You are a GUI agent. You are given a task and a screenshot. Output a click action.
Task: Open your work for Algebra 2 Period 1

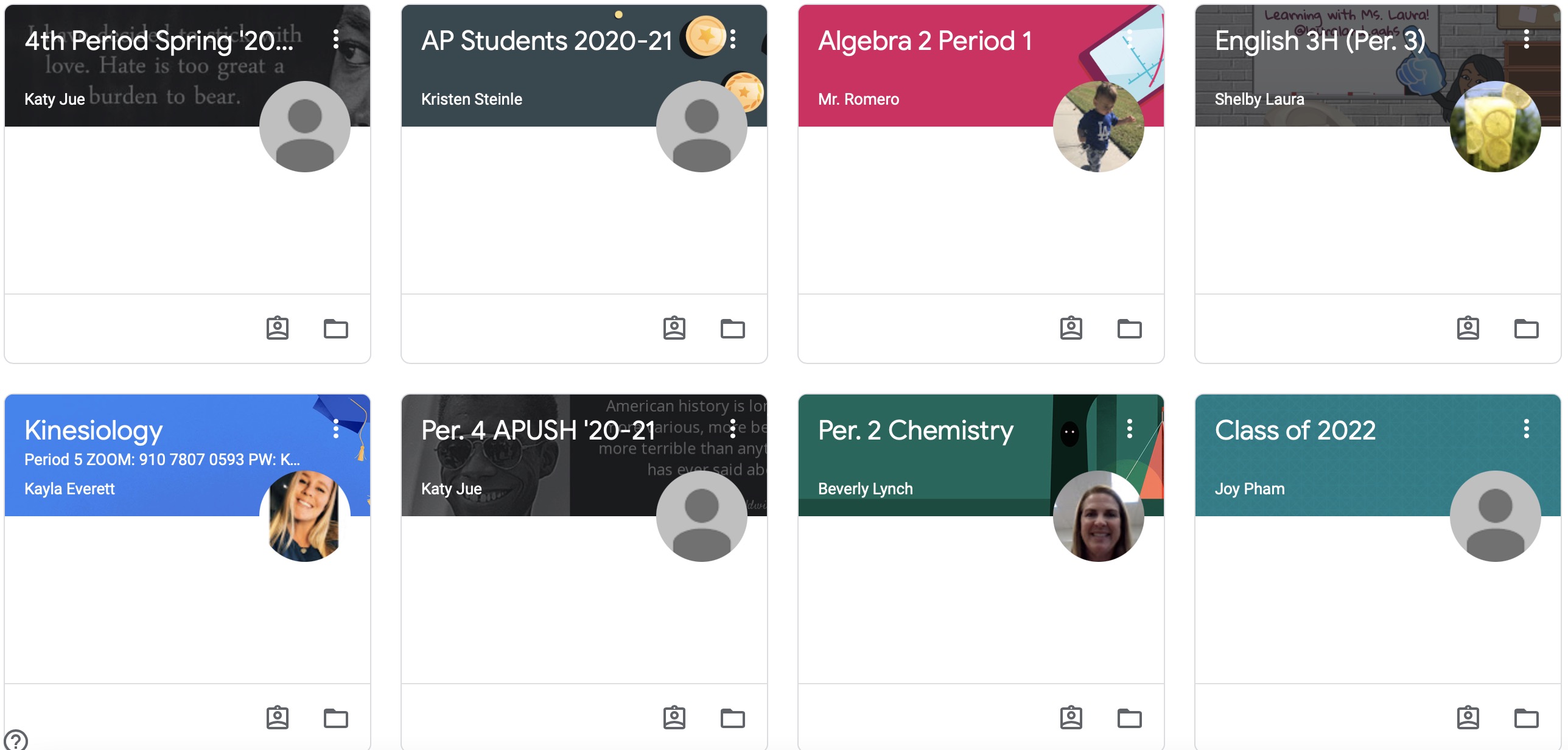[x=1071, y=328]
